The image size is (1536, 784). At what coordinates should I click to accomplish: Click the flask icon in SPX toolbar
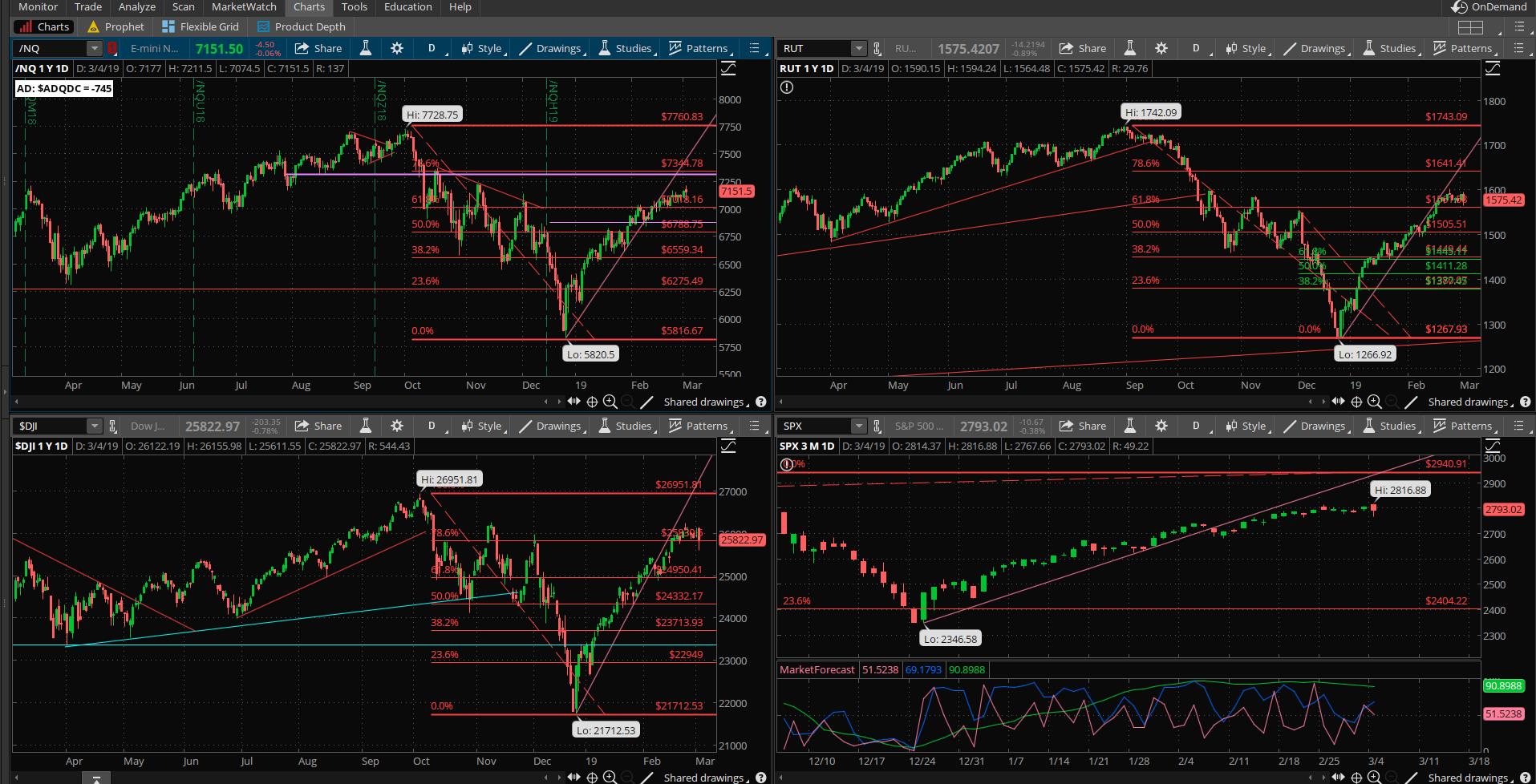click(1129, 426)
